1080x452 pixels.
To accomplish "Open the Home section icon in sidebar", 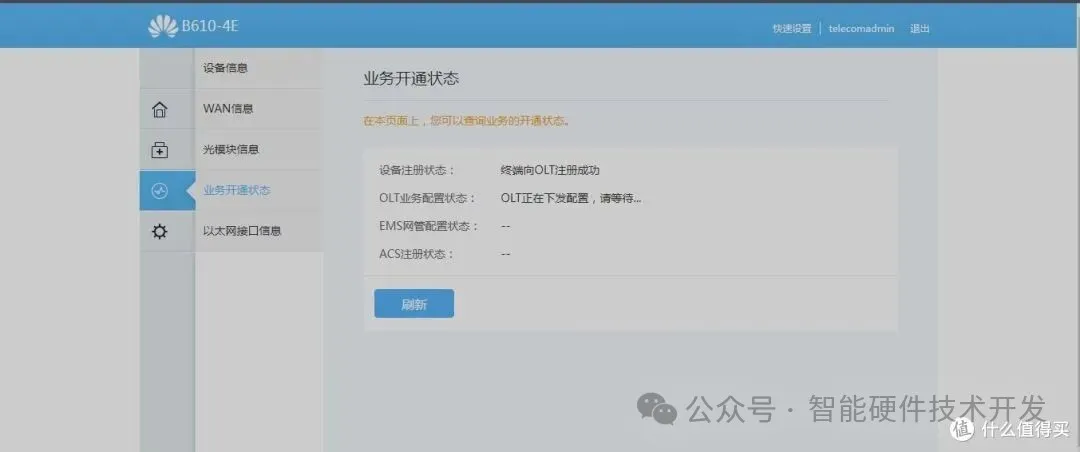I will pos(159,110).
